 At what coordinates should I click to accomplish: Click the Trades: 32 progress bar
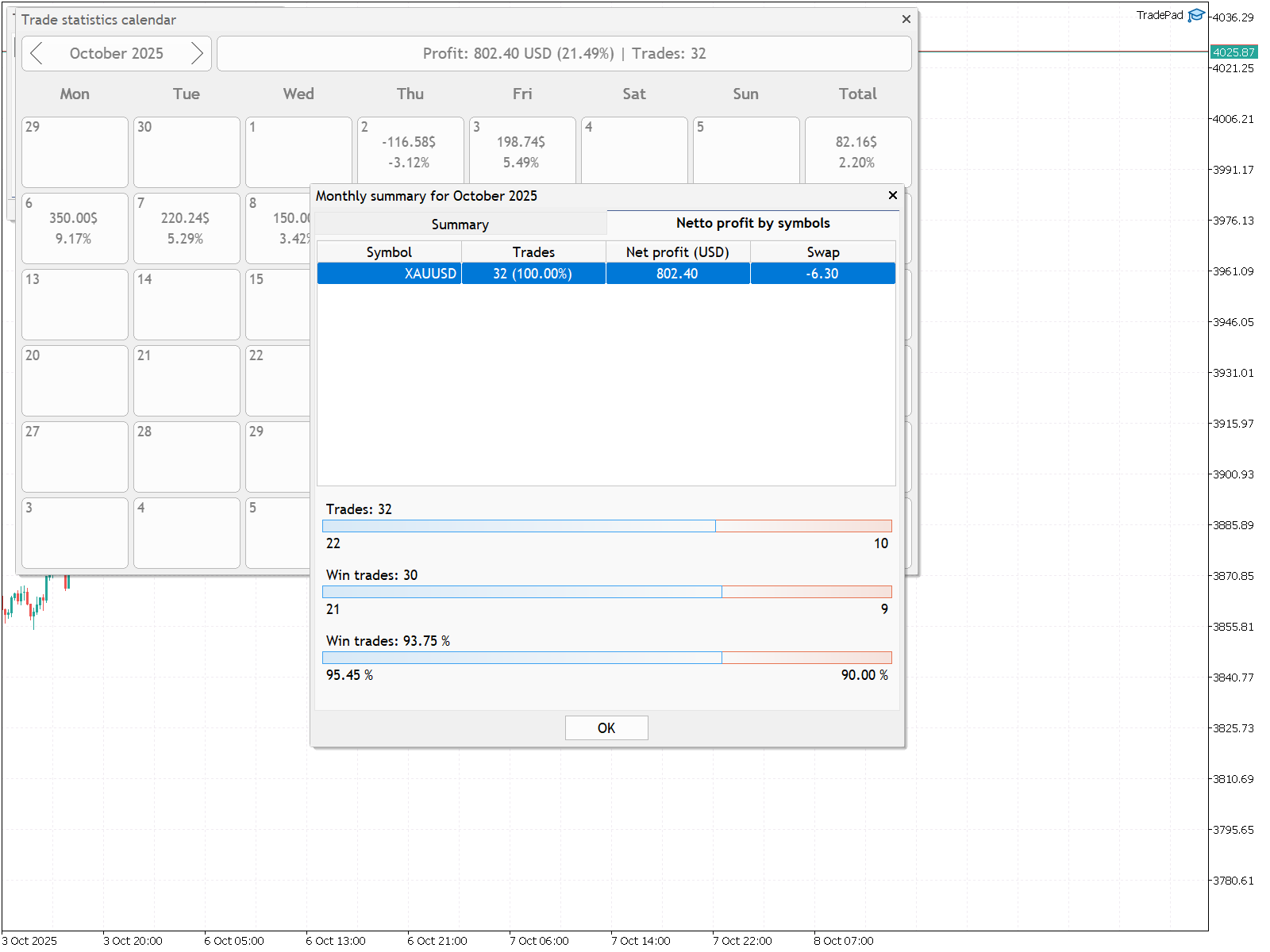tap(607, 526)
